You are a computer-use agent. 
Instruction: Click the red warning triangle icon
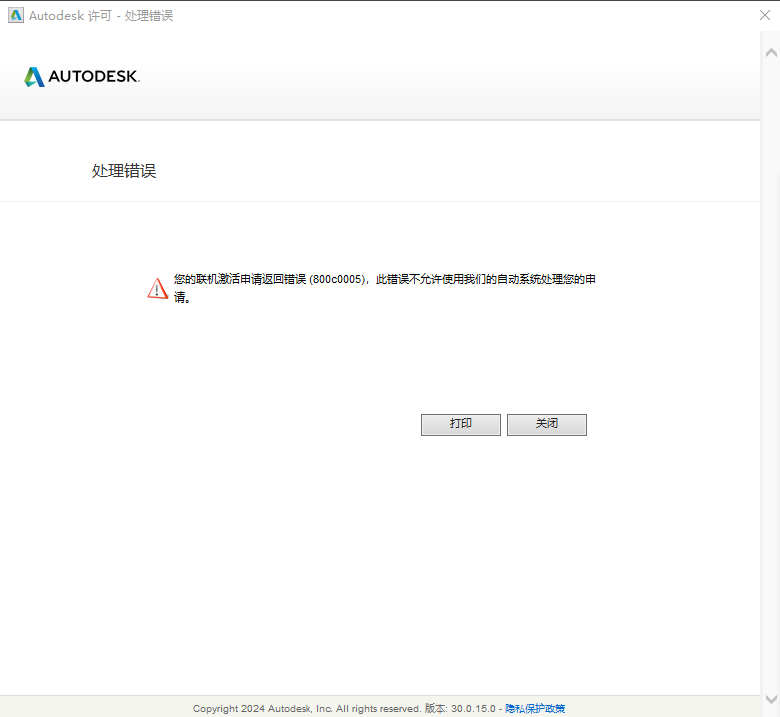tap(158, 288)
